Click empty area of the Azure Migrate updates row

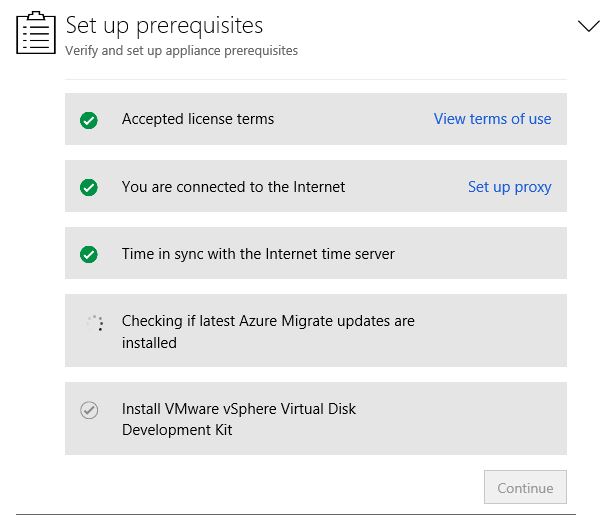pos(490,331)
